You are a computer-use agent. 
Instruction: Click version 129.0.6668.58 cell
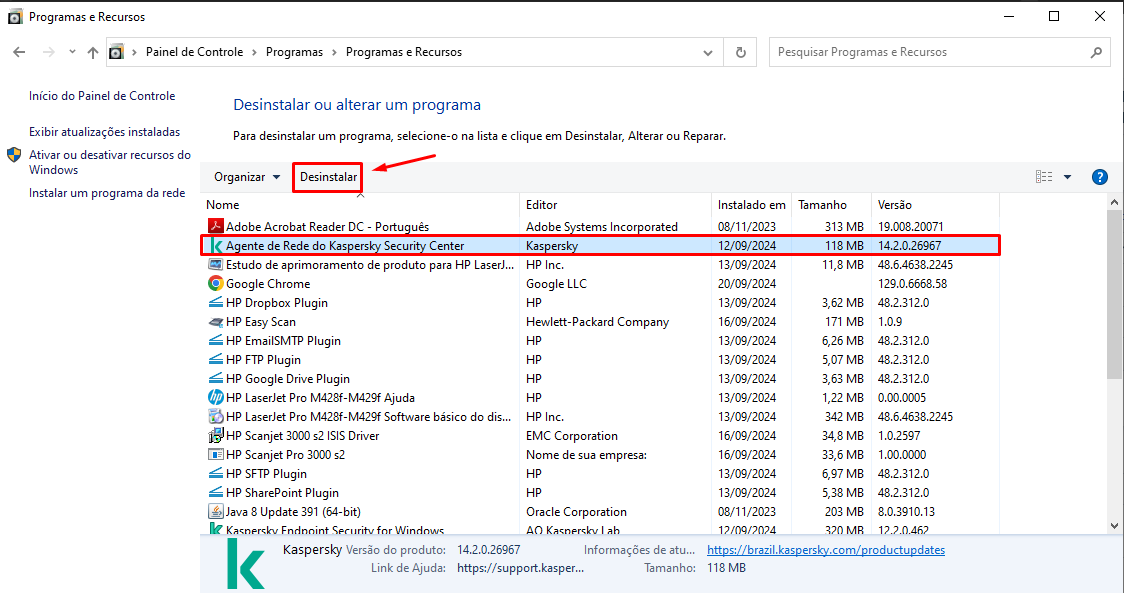913,284
